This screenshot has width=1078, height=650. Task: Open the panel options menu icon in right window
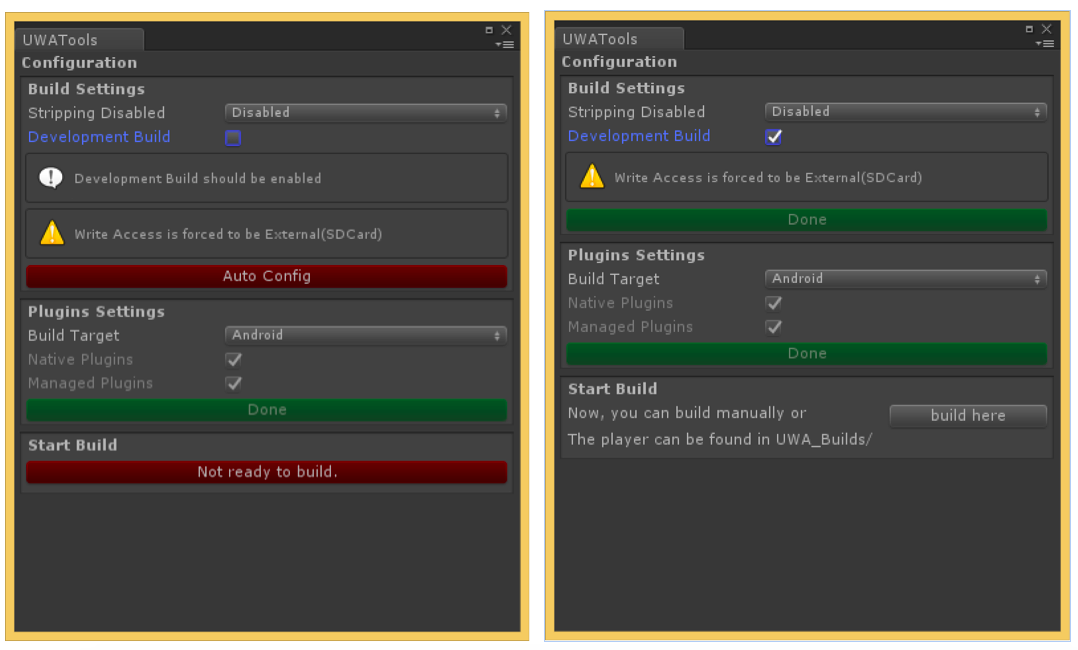[x=1045, y=43]
